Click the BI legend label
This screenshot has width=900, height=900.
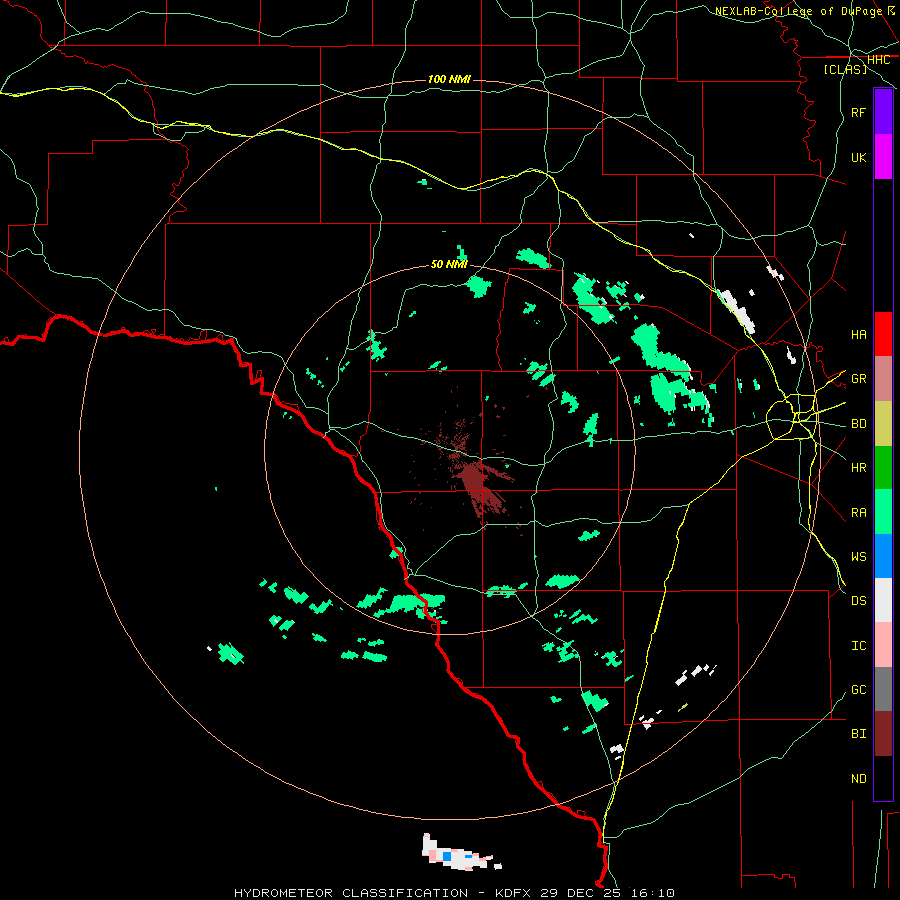coord(858,734)
